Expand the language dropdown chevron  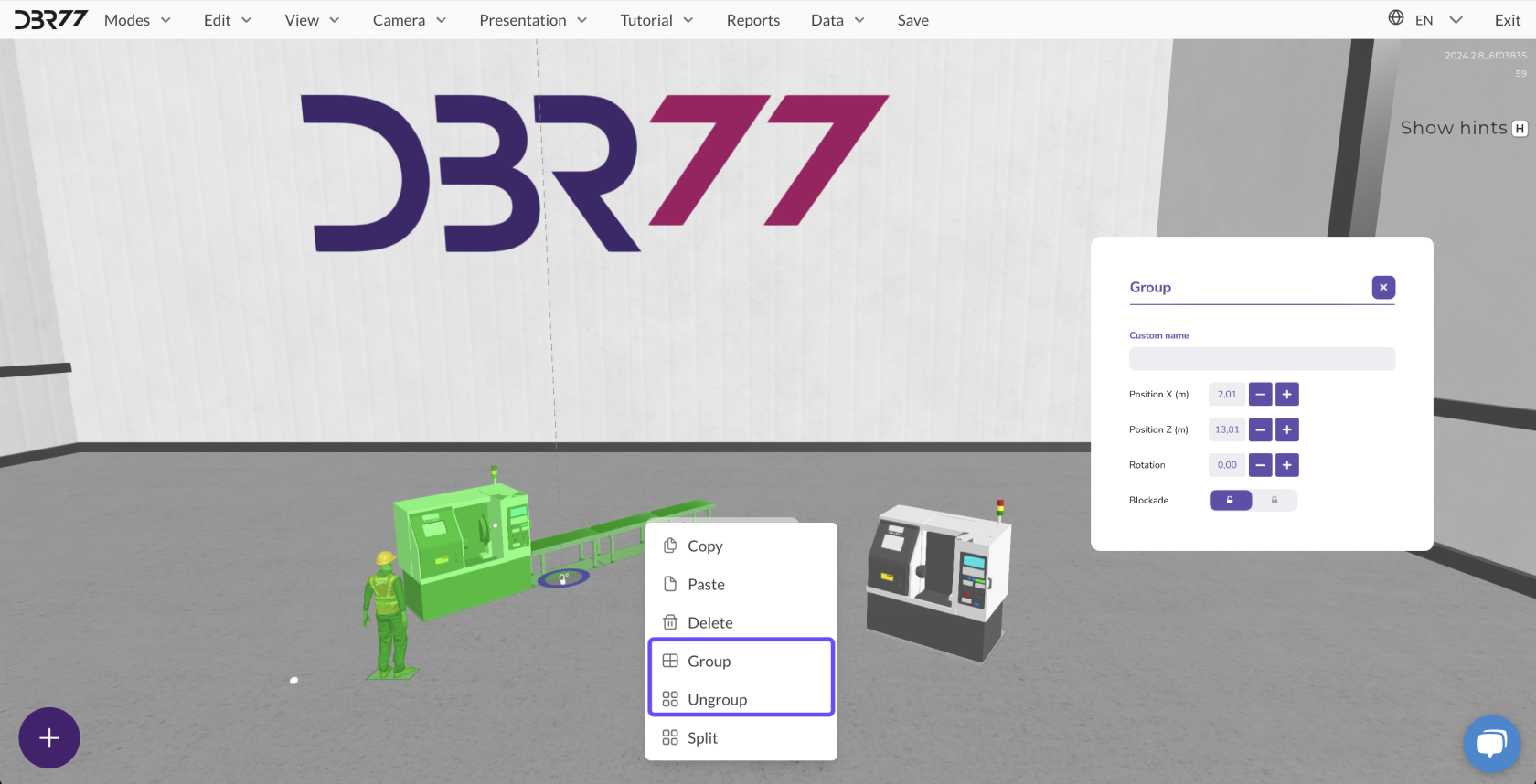tap(1456, 20)
